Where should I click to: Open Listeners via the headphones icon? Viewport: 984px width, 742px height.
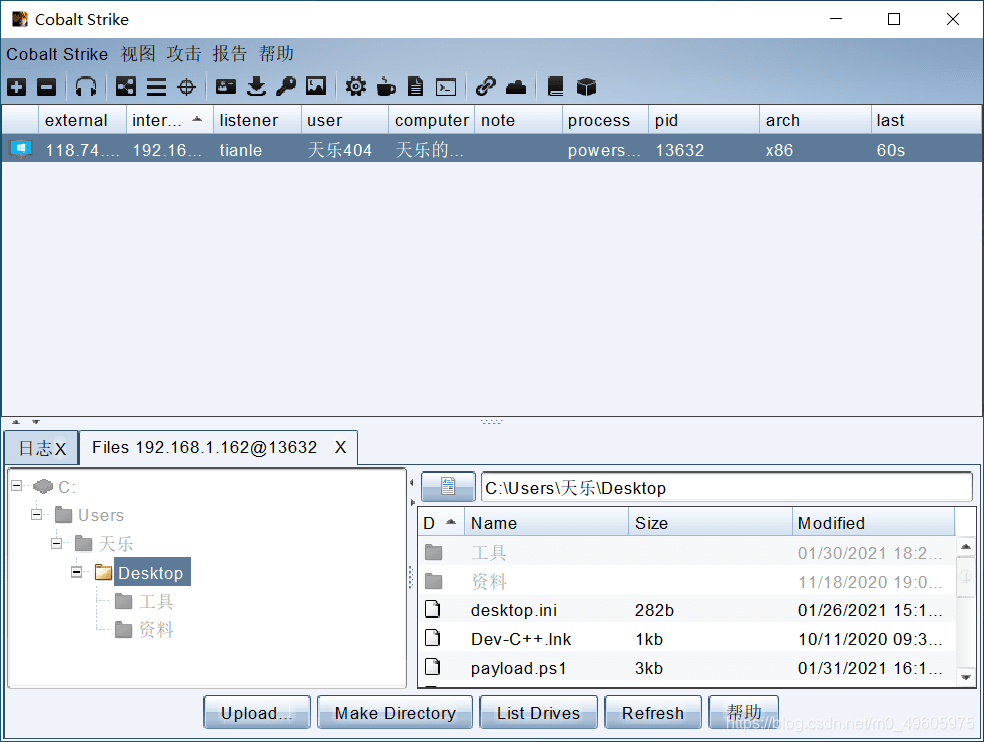tap(85, 87)
